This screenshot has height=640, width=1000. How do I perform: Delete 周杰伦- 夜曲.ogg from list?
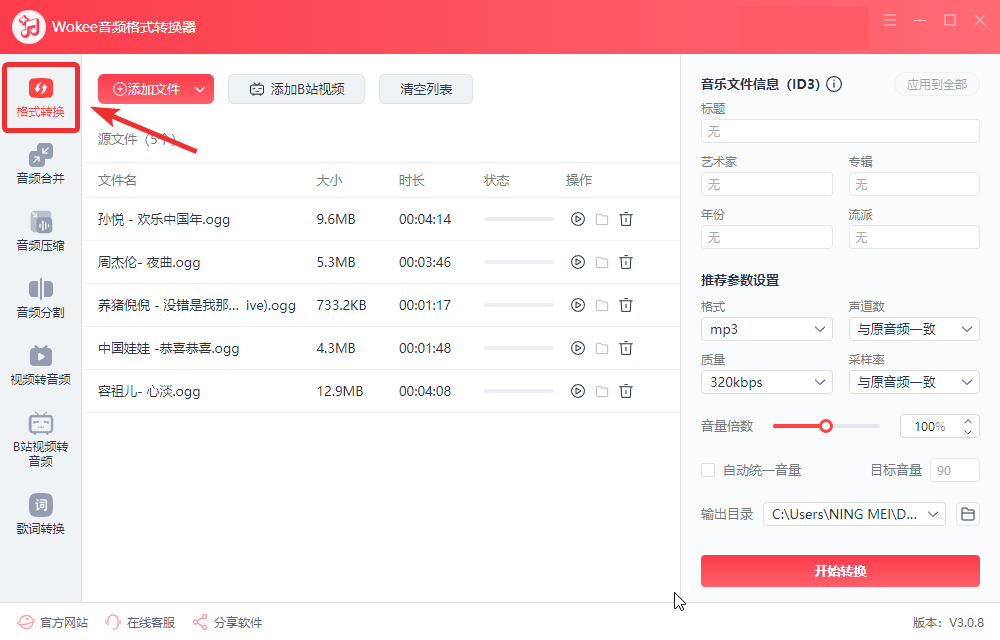[626, 262]
